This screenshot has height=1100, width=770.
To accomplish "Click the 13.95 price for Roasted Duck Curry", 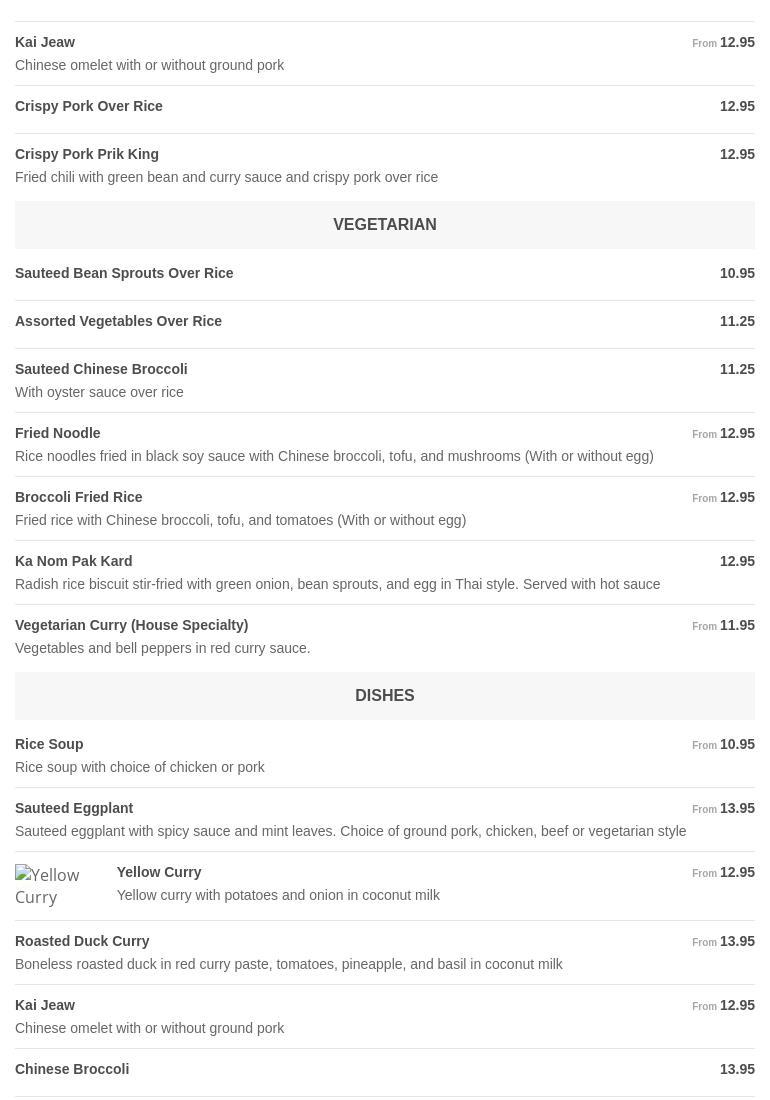I will [x=737, y=941].
